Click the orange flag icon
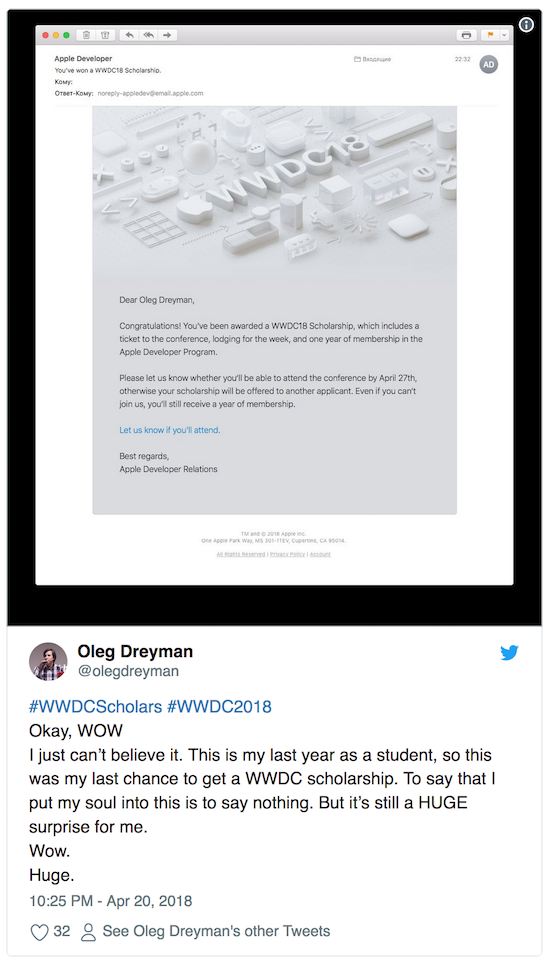Viewport: 550px width, 963px height. tap(490, 35)
